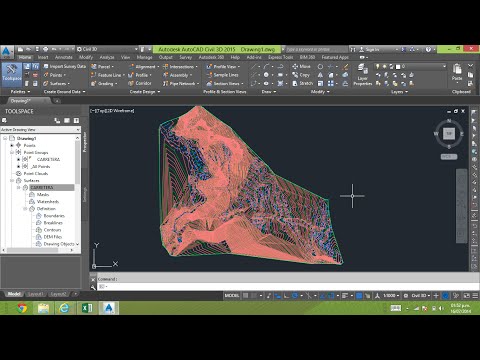Viewport: 480px width, 360px height.
Task: Toggle lineweight display in status bar
Action: point(345,295)
